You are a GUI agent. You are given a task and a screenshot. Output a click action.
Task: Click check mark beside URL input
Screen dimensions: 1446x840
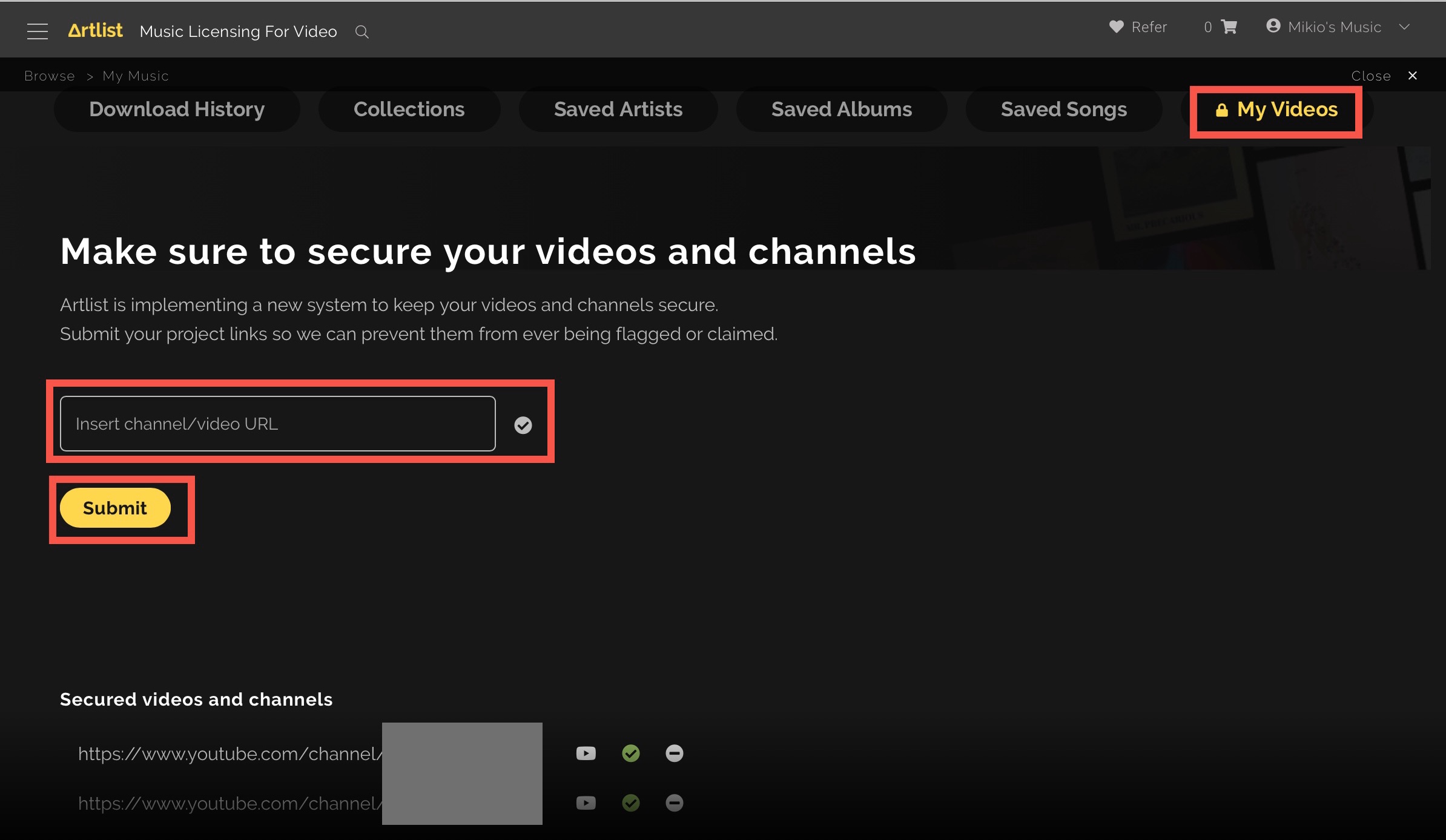(523, 425)
